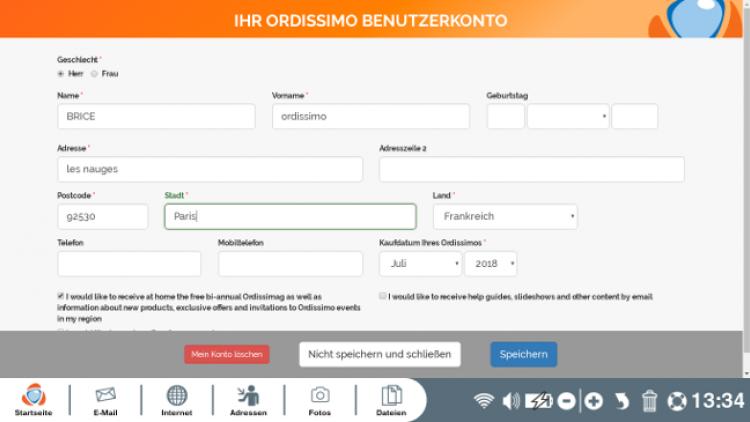Click the Wi-Fi status icon
The height and width of the screenshot is (422, 750).
484,400
